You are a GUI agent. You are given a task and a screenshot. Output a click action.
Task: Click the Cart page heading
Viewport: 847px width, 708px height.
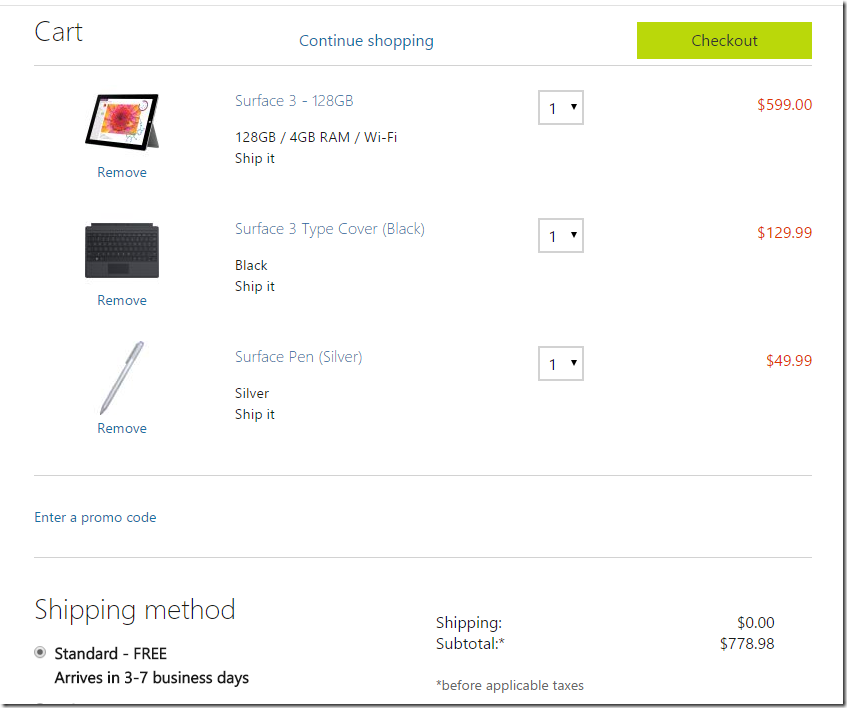[58, 32]
